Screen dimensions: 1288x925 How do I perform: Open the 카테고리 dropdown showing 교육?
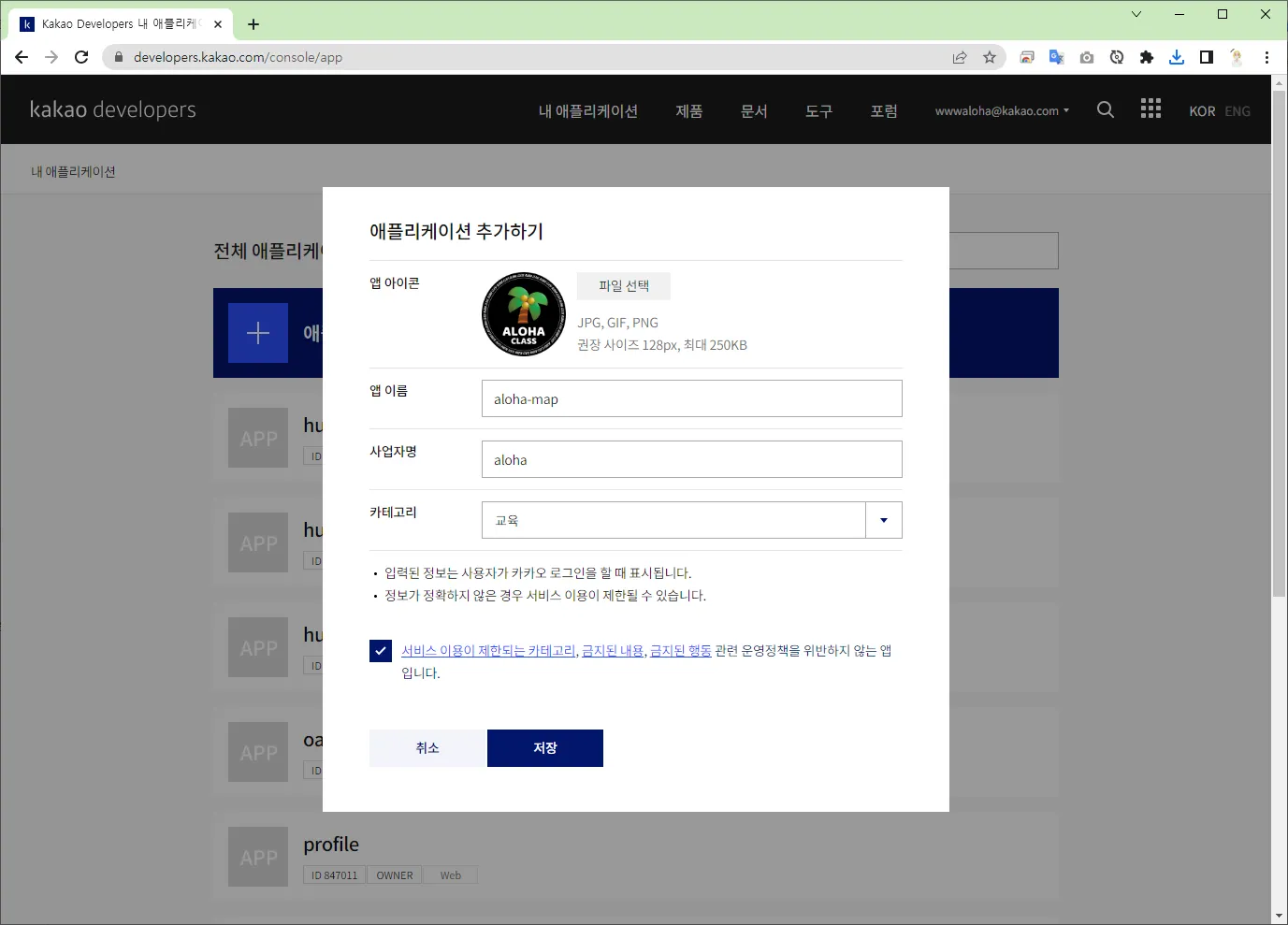click(x=692, y=520)
